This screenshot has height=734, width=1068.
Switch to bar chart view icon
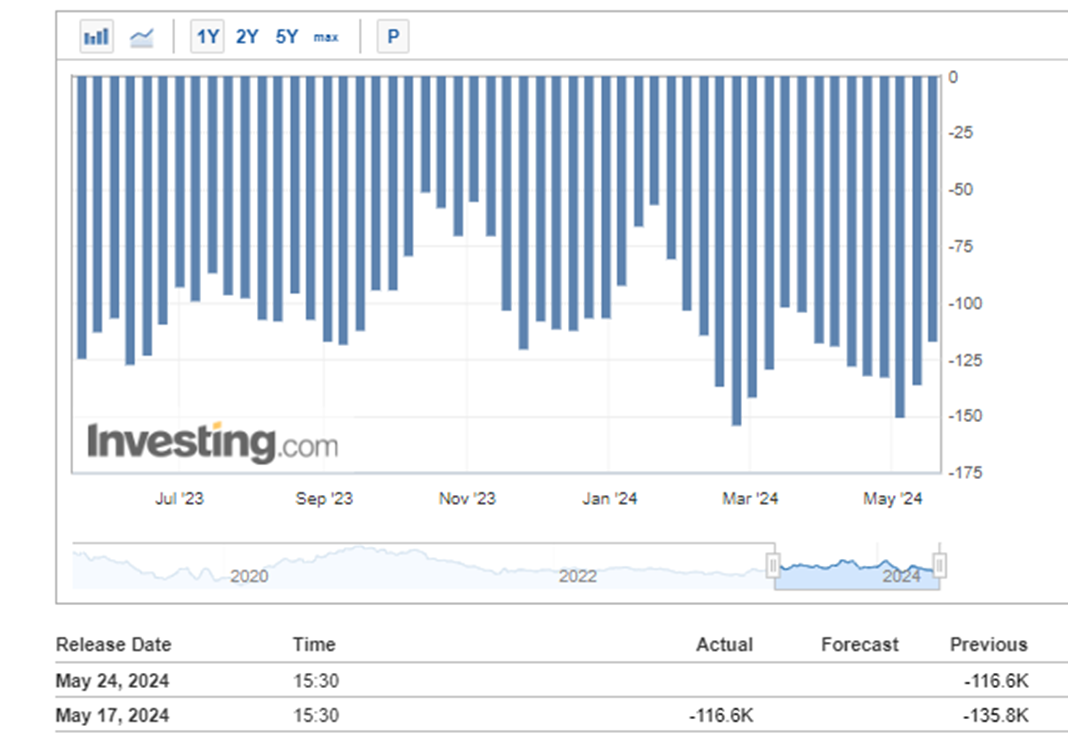pyautogui.click(x=96, y=37)
